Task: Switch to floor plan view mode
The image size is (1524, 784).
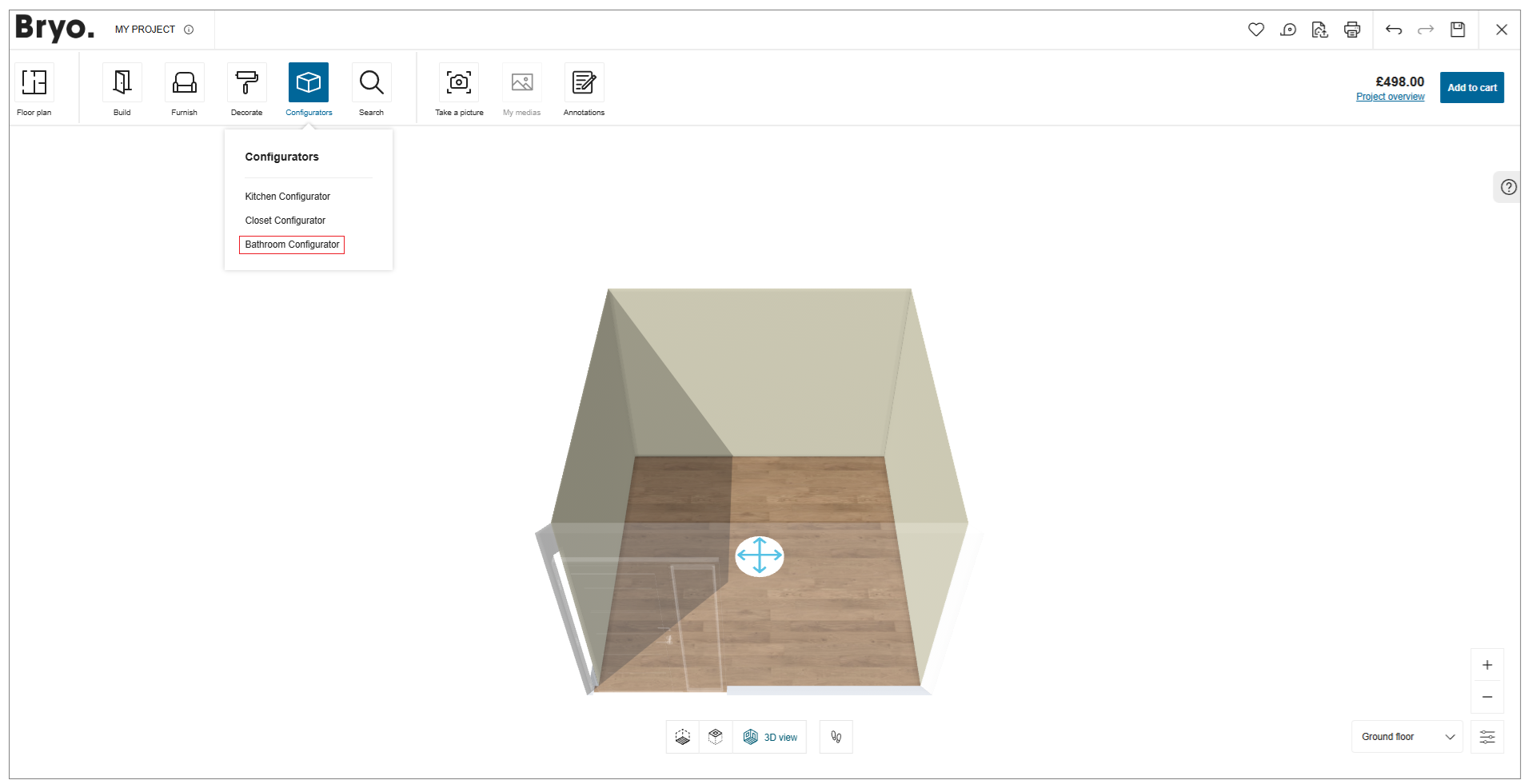Action: click(x=682, y=736)
